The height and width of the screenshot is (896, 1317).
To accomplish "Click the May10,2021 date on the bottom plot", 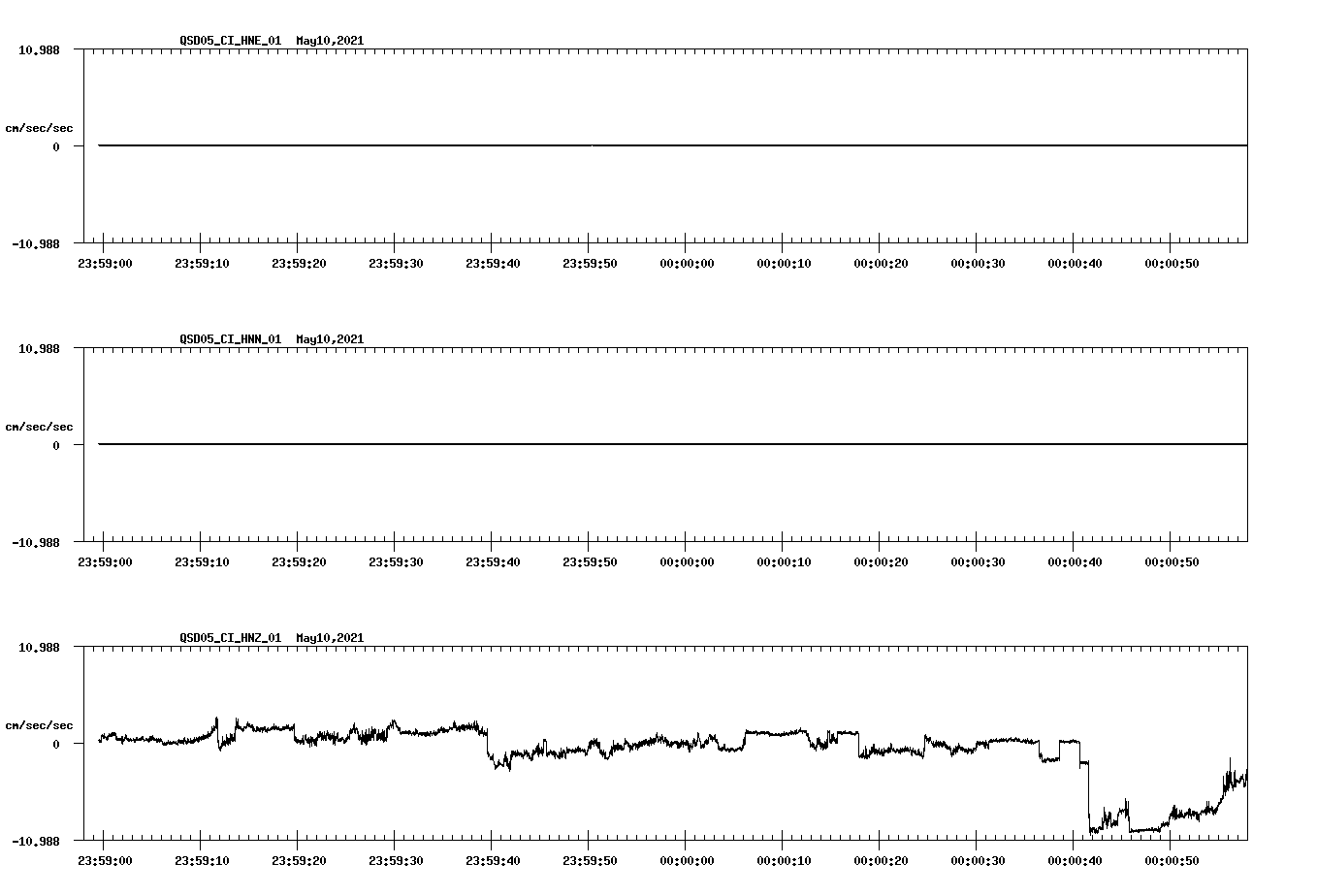I will (x=331, y=638).
